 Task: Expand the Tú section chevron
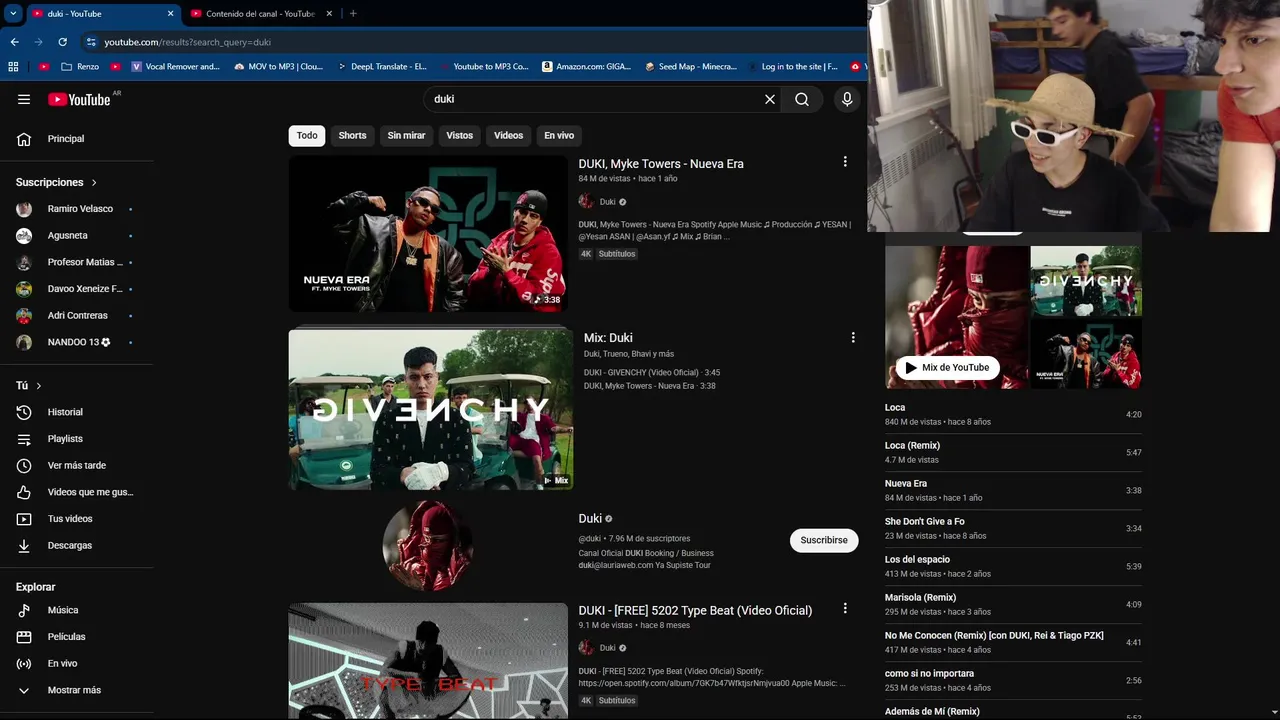[x=39, y=386]
